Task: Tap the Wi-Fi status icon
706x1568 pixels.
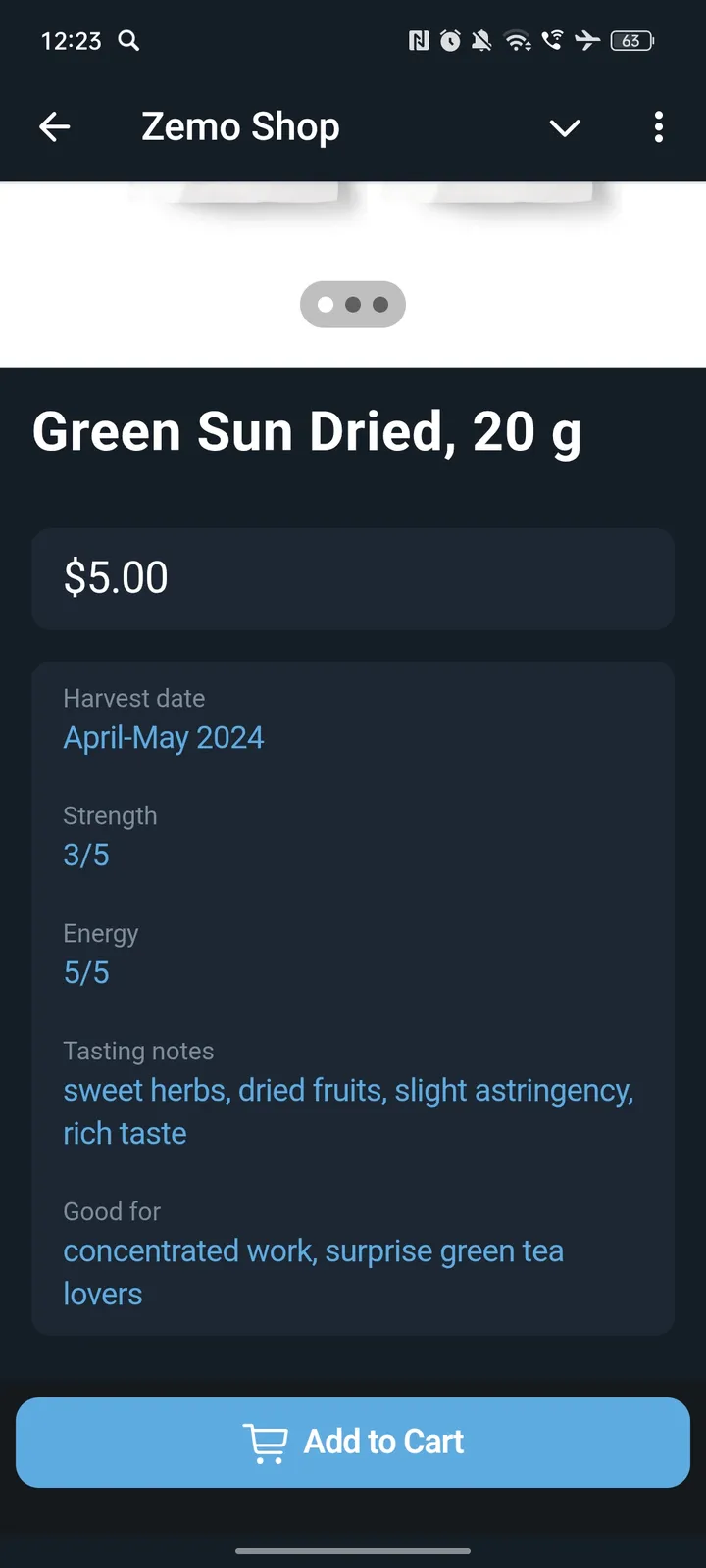Action: pos(517,40)
